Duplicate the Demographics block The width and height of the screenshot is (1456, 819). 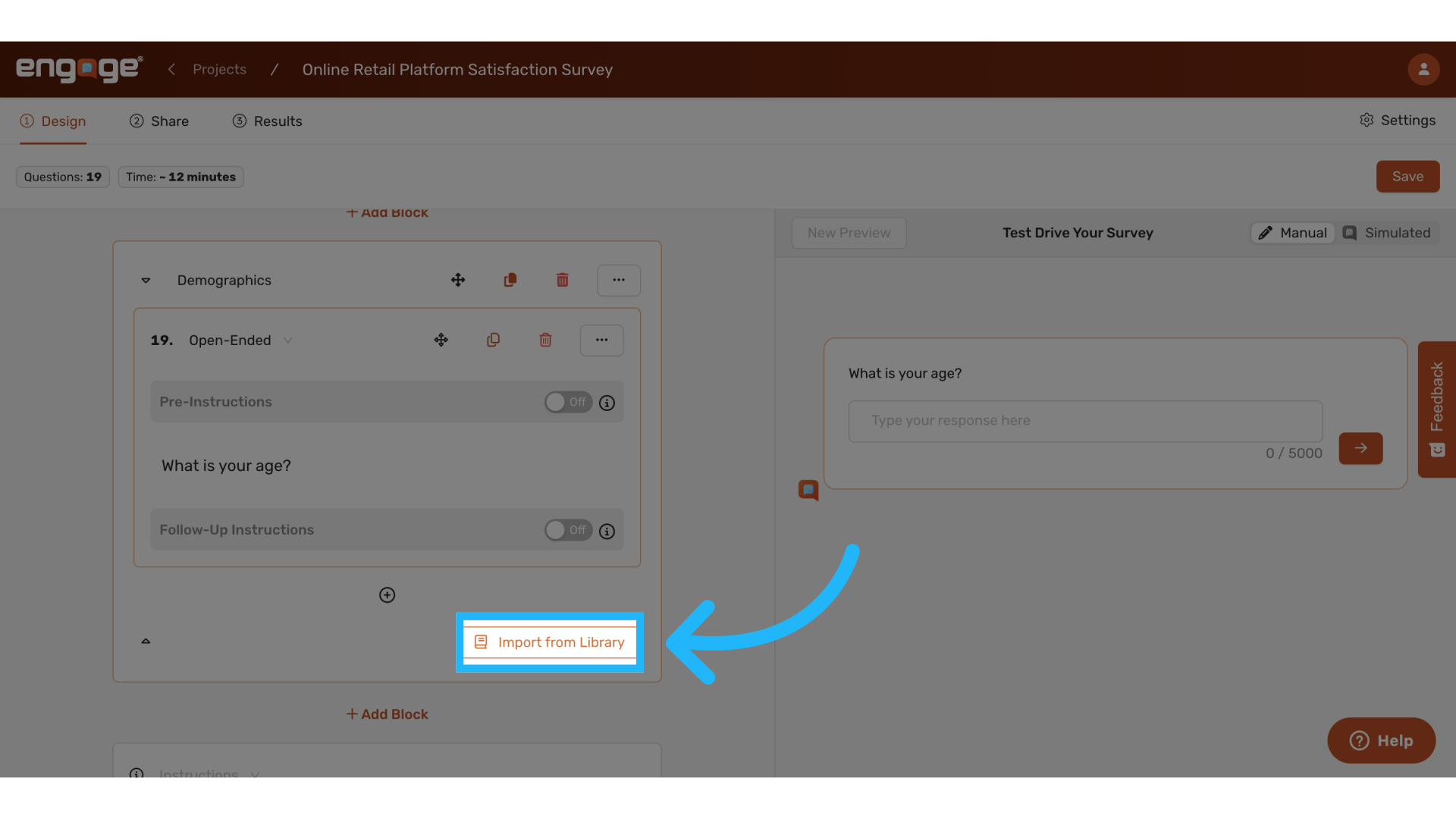[510, 280]
